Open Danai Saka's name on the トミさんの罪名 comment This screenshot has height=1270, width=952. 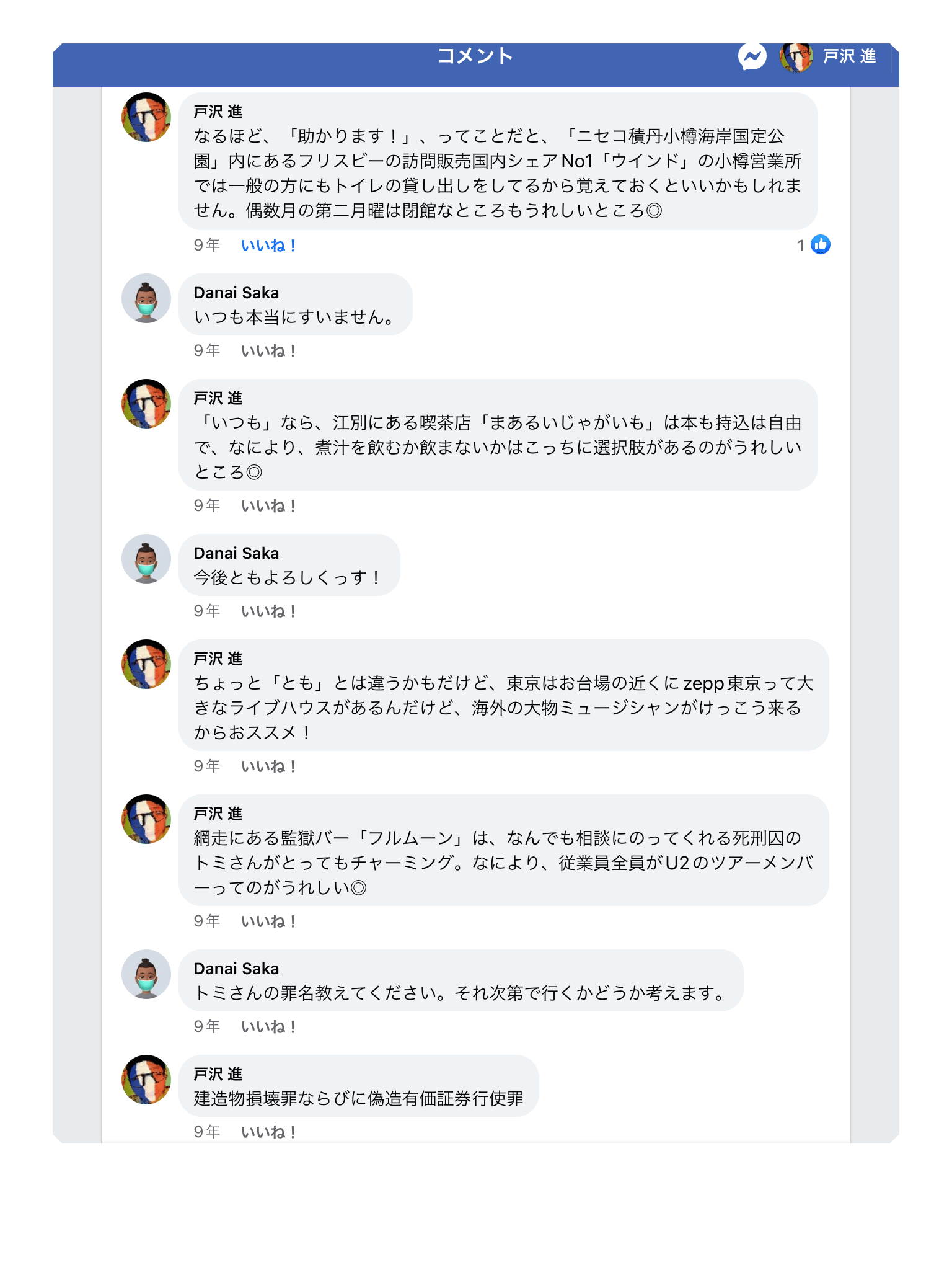pyautogui.click(x=236, y=969)
